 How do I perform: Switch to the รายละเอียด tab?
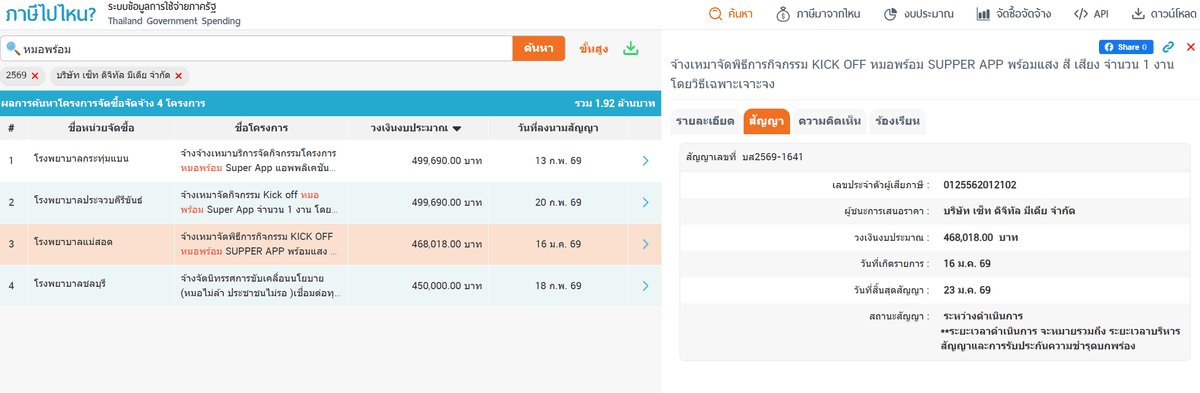pos(705,121)
